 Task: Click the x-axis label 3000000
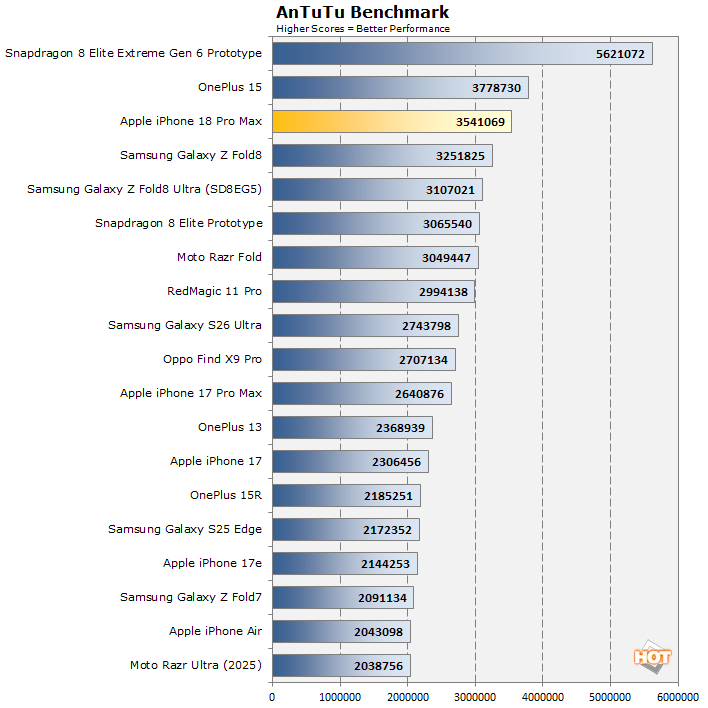pyautogui.click(x=475, y=698)
